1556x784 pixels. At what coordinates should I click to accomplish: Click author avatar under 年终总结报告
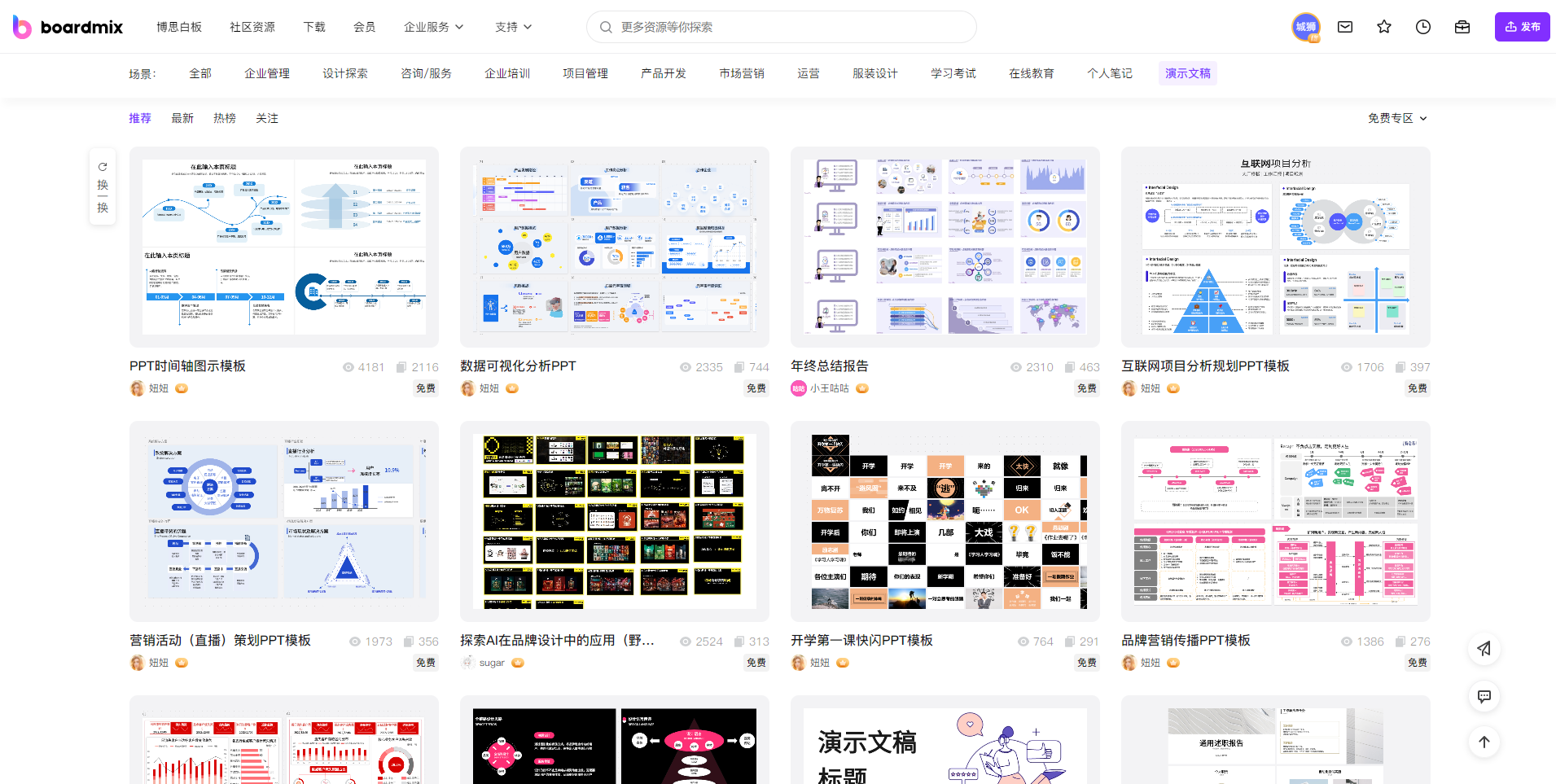coord(798,388)
